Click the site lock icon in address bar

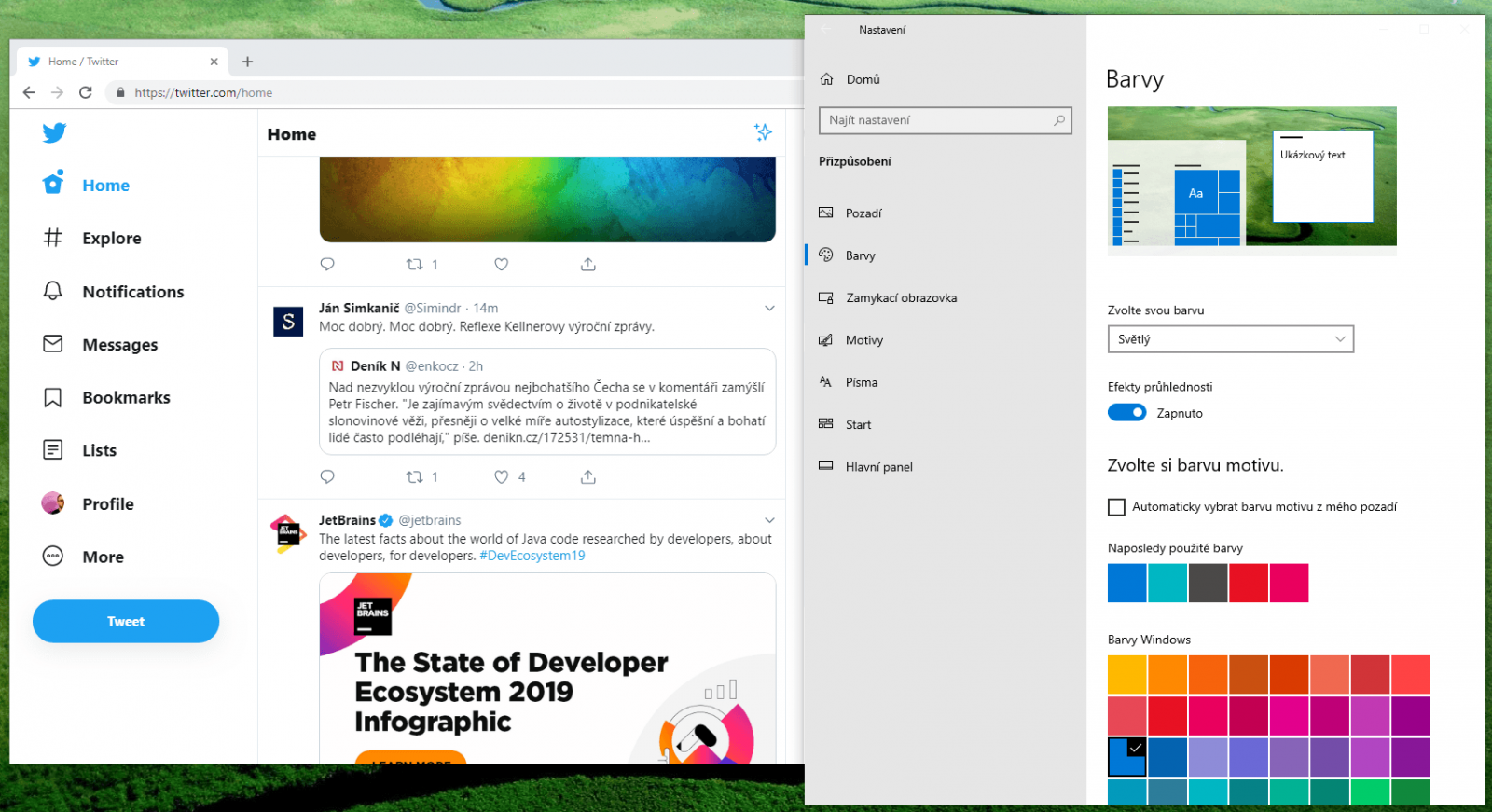click(x=120, y=92)
